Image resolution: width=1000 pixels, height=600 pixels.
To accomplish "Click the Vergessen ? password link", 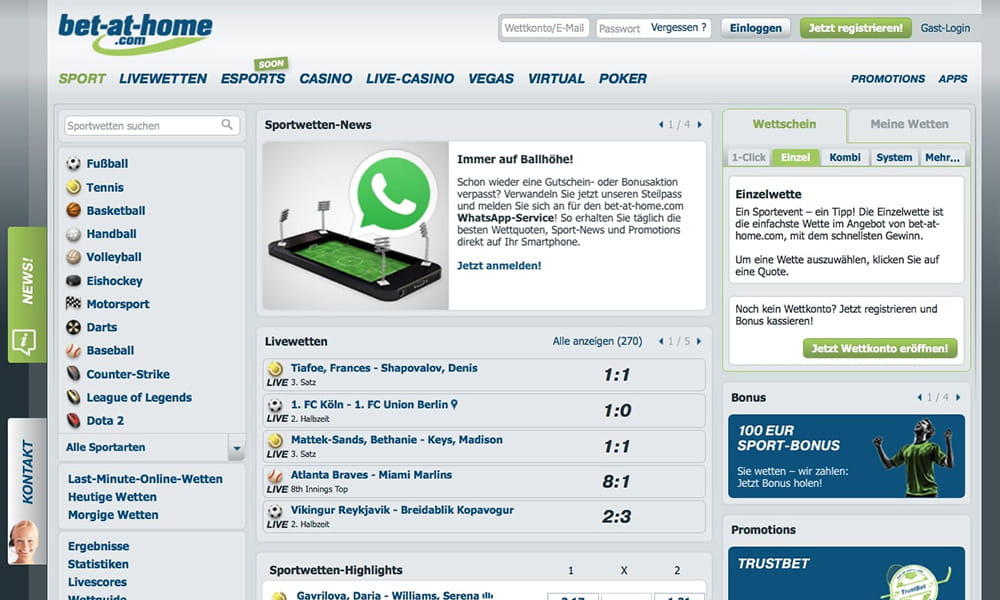I will pos(679,27).
